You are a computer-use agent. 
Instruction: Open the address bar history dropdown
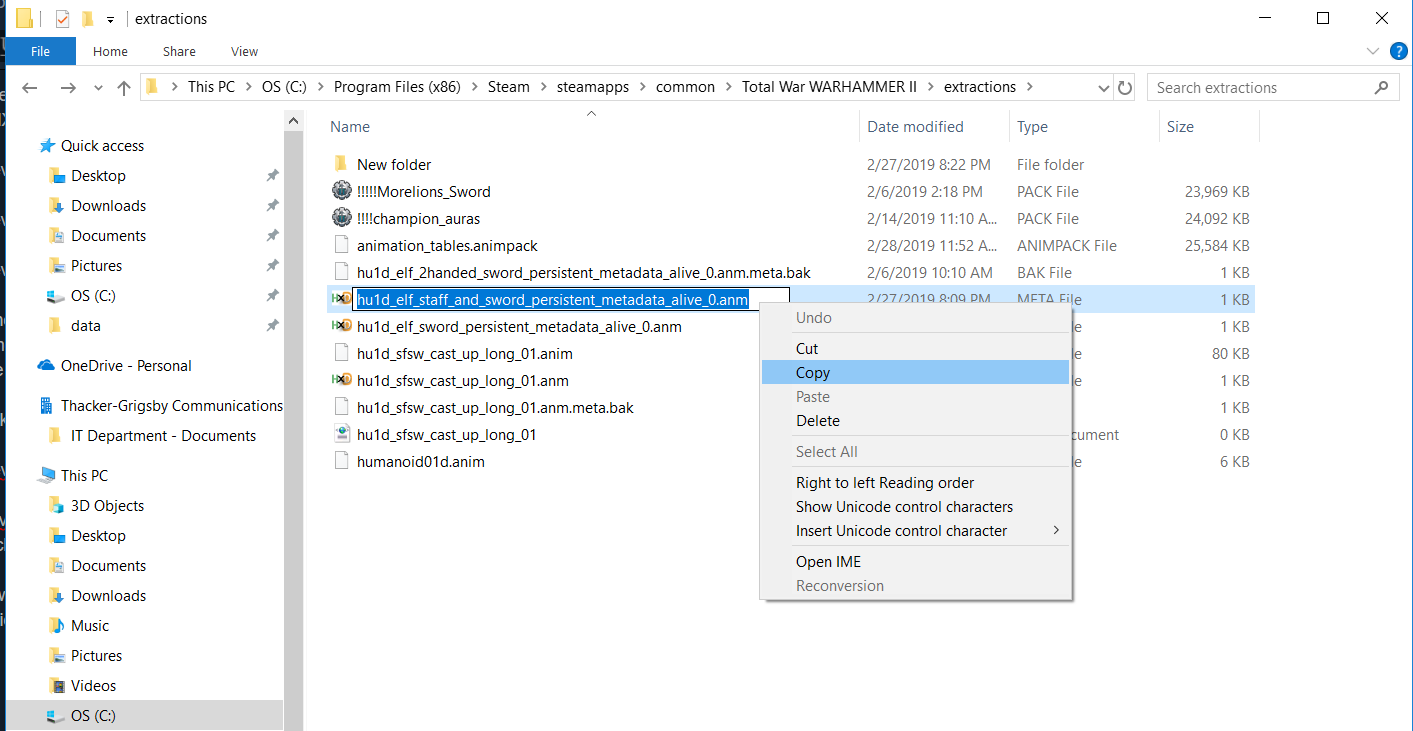(x=1104, y=88)
